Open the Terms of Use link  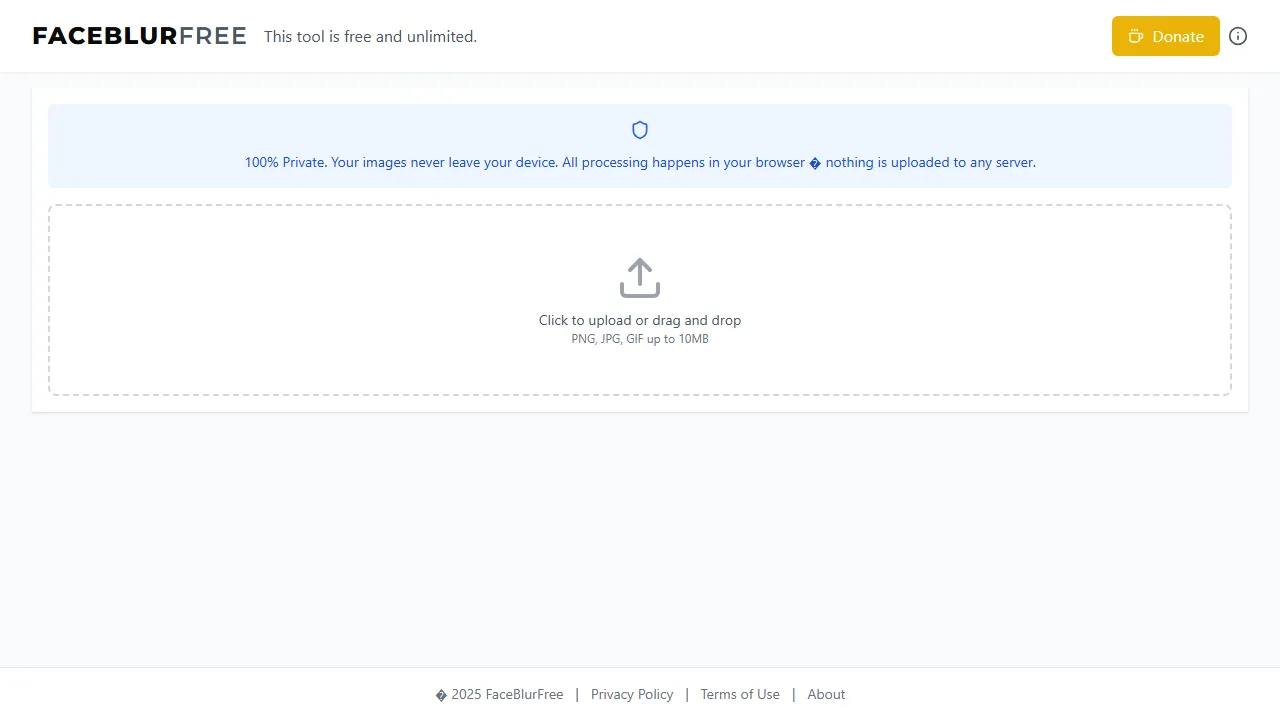click(740, 694)
